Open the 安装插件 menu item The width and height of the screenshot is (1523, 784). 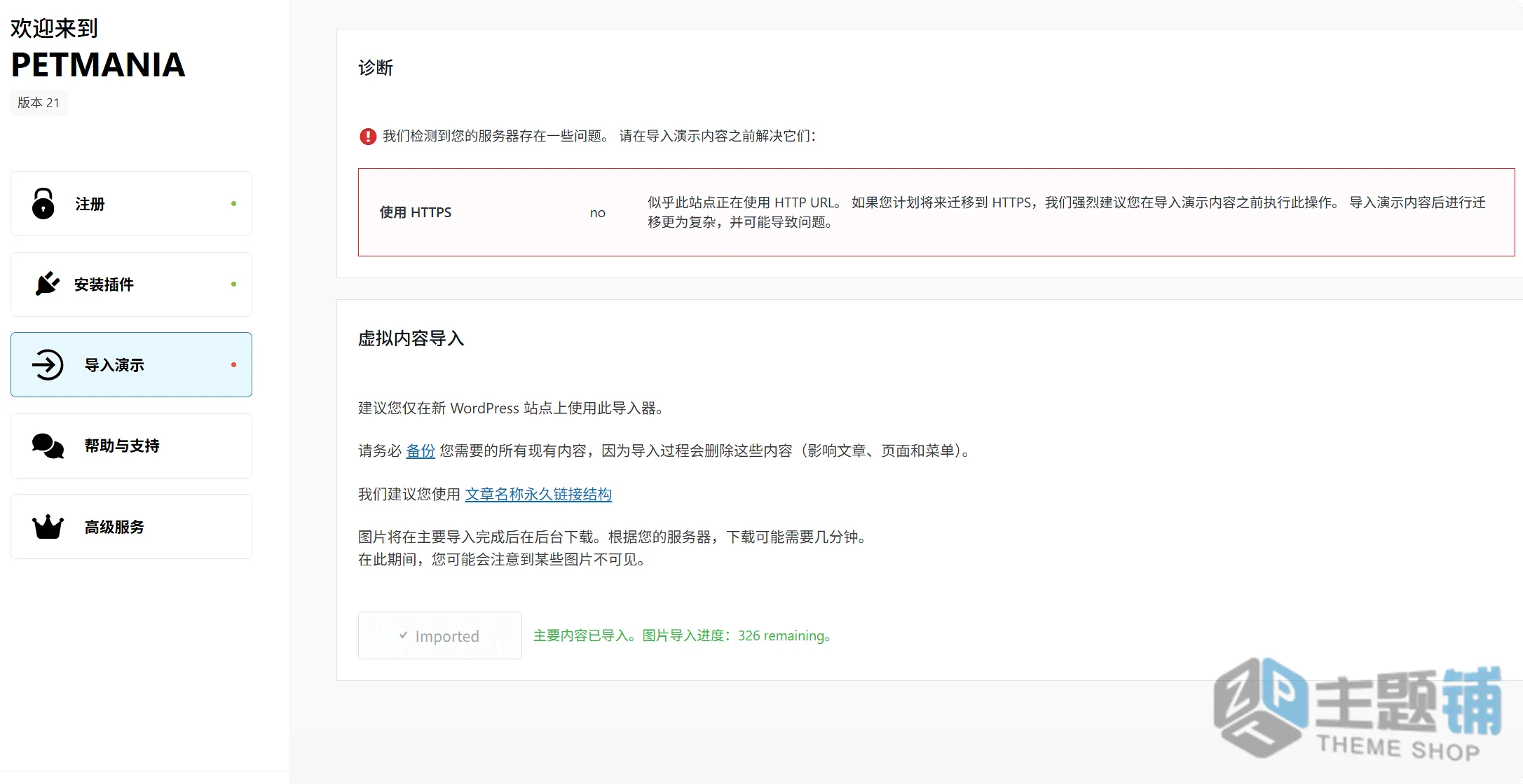(x=131, y=284)
